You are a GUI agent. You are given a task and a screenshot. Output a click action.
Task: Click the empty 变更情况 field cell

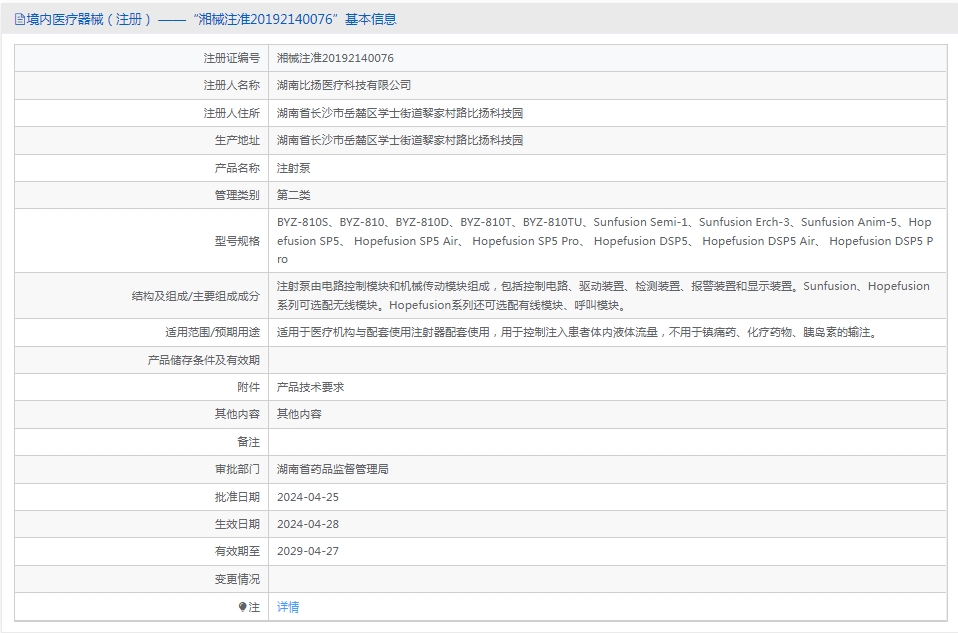coord(607,579)
